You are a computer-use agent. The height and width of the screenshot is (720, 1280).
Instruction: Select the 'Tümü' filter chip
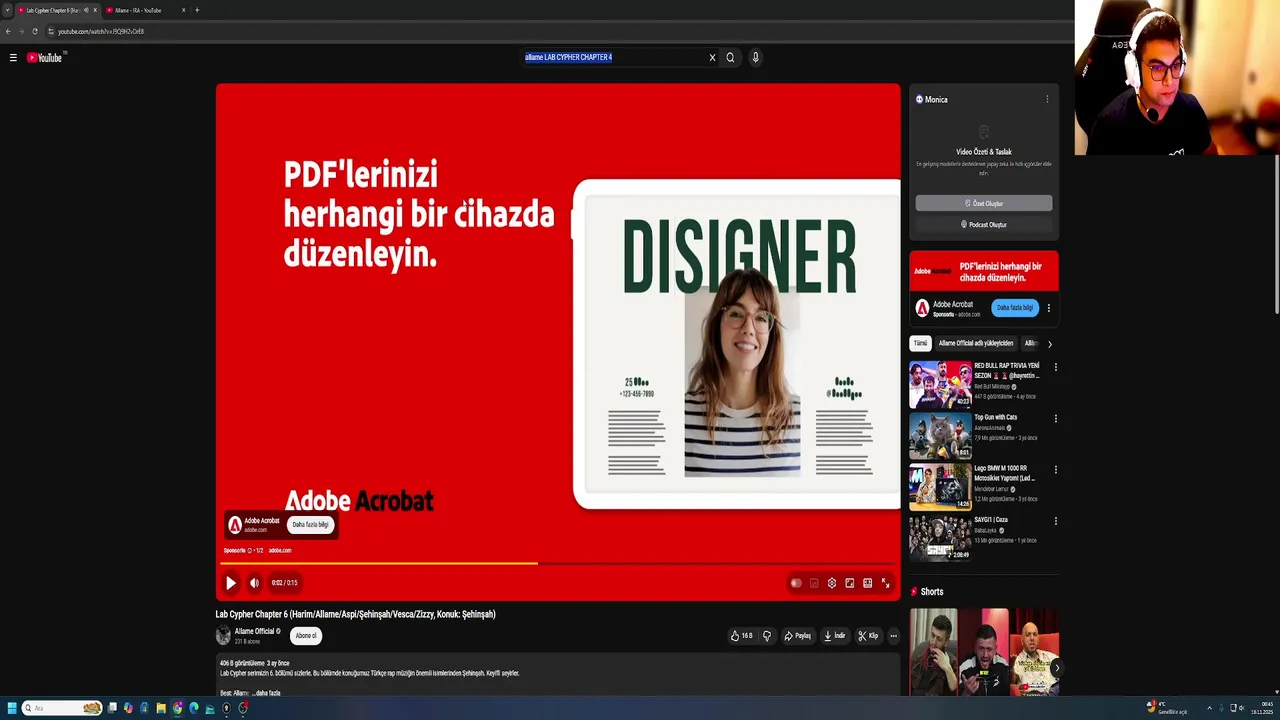920,343
